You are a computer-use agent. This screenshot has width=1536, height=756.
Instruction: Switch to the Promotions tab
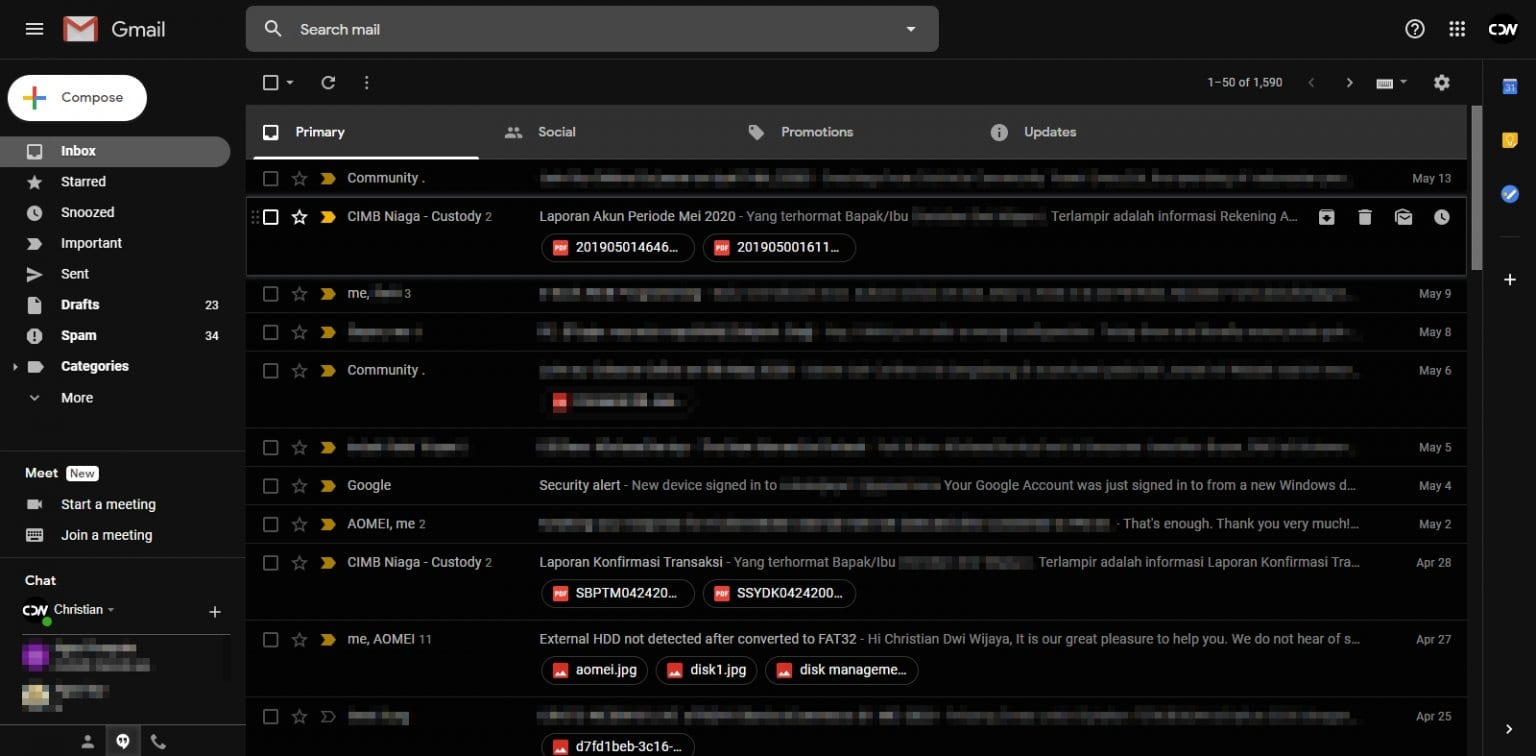[817, 131]
